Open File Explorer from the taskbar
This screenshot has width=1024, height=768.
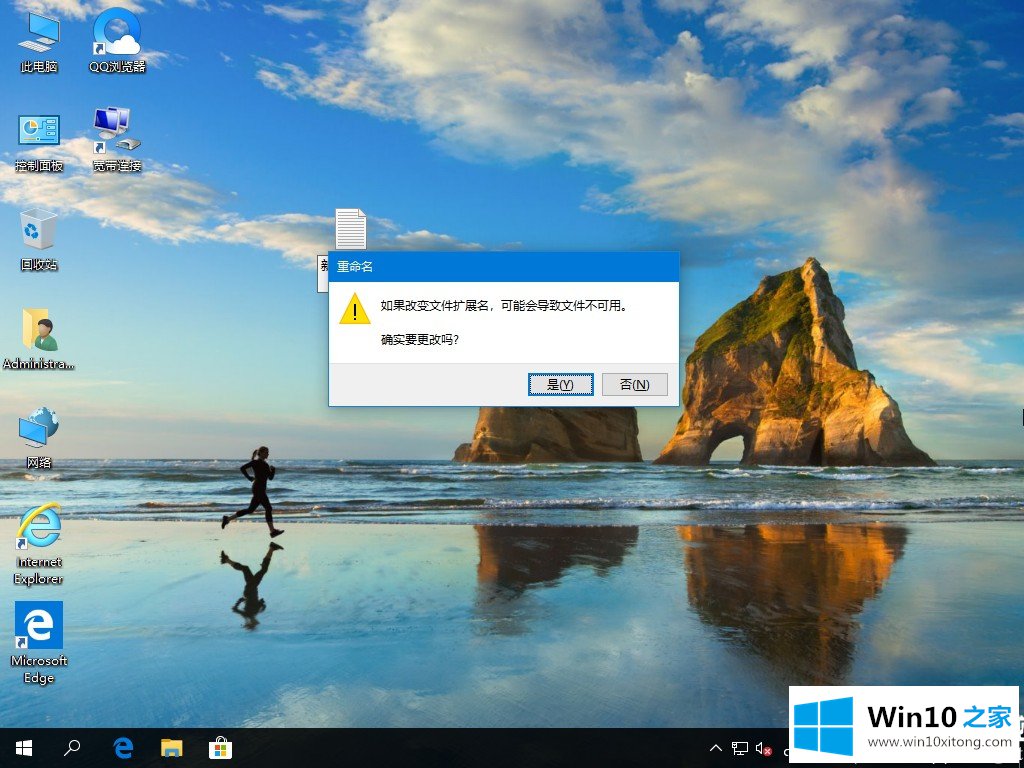[172, 748]
